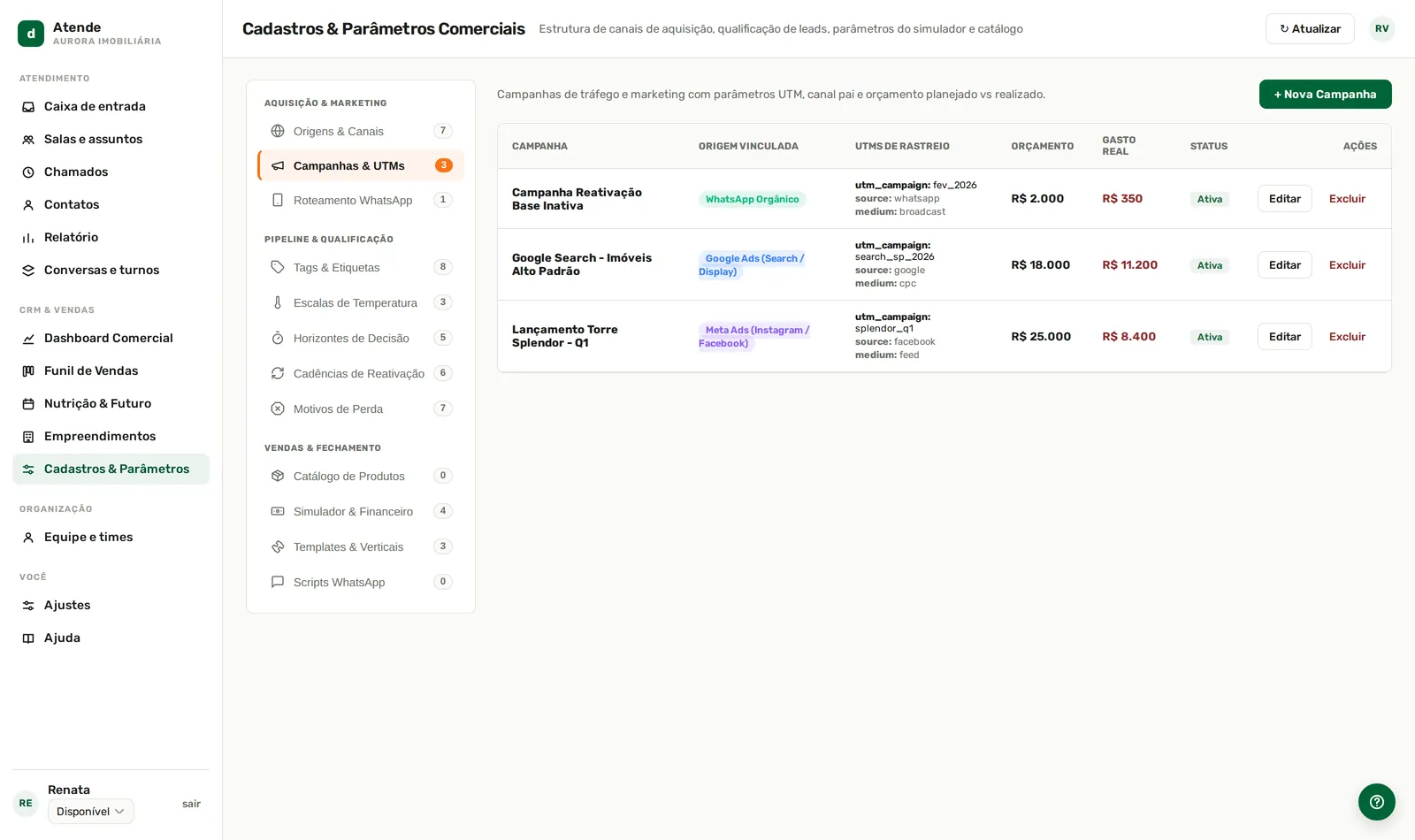The width and height of the screenshot is (1415, 840).
Task: Open Catálogo de Produtos section
Action: pyautogui.click(x=361, y=476)
